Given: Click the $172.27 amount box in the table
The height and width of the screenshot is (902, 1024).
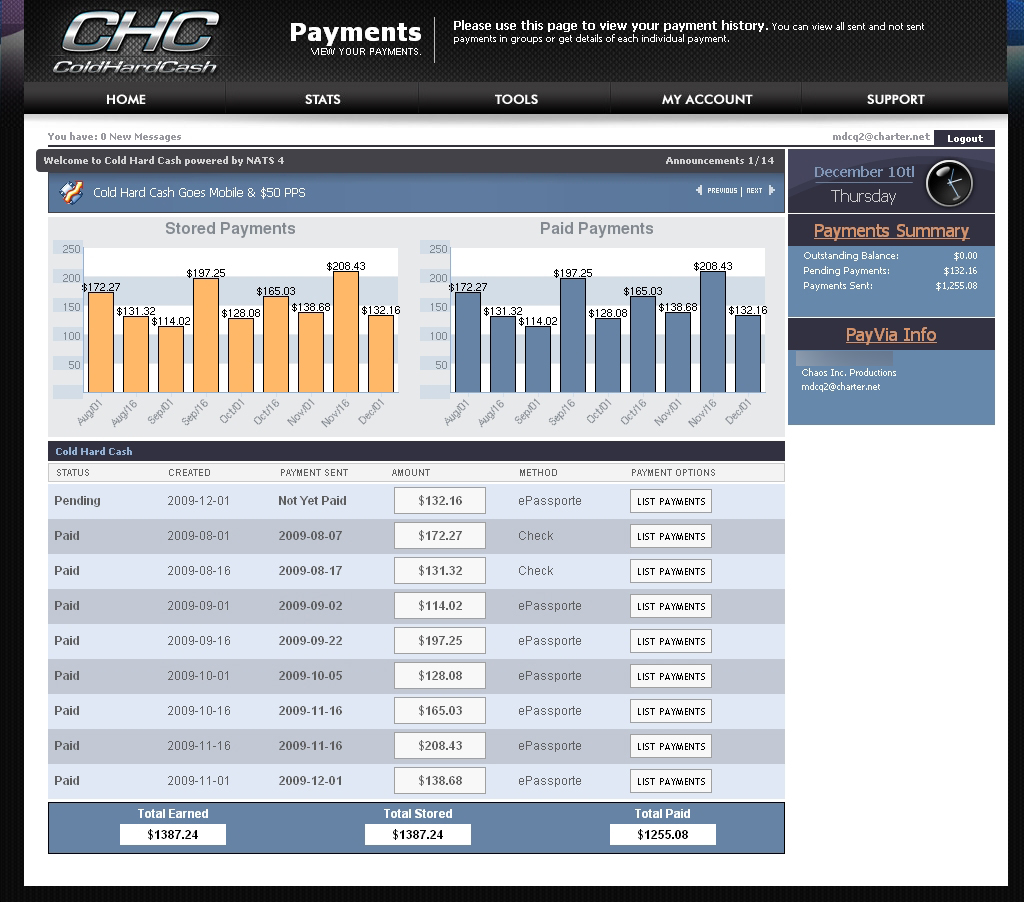Looking at the screenshot, I should pyautogui.click(x=440, y=536).
